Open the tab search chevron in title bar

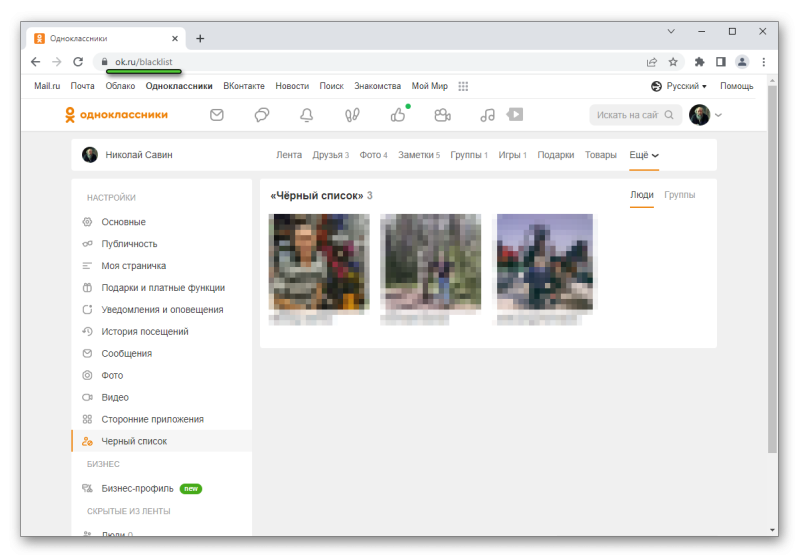coord(671,32)
